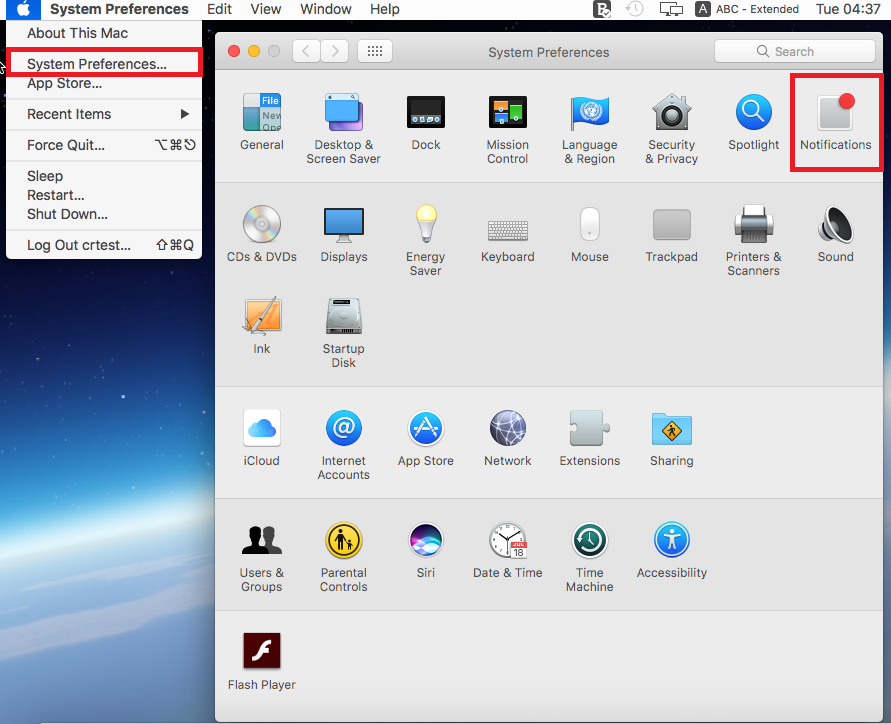Open Network preferences

click(507, 438)
